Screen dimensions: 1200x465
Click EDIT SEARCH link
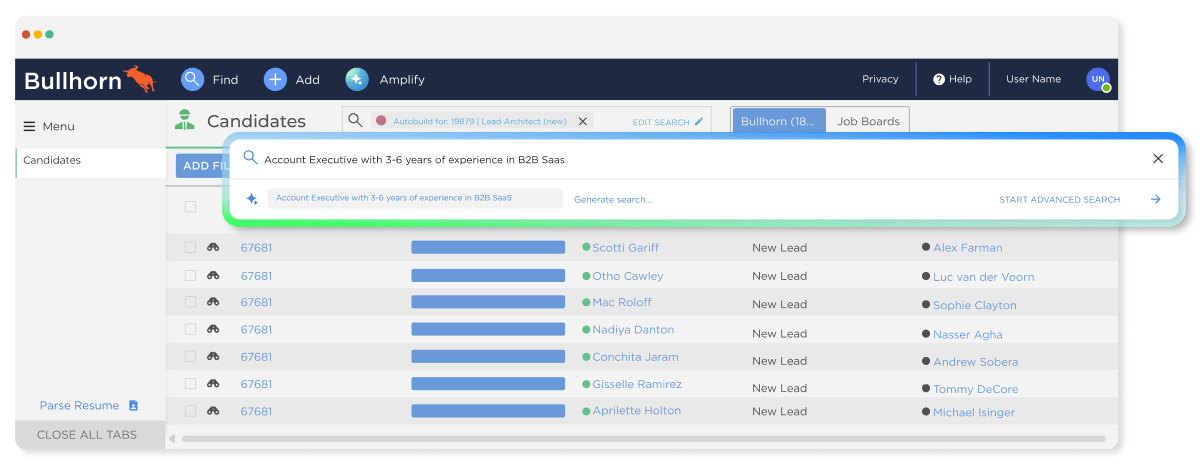point(661,122)
